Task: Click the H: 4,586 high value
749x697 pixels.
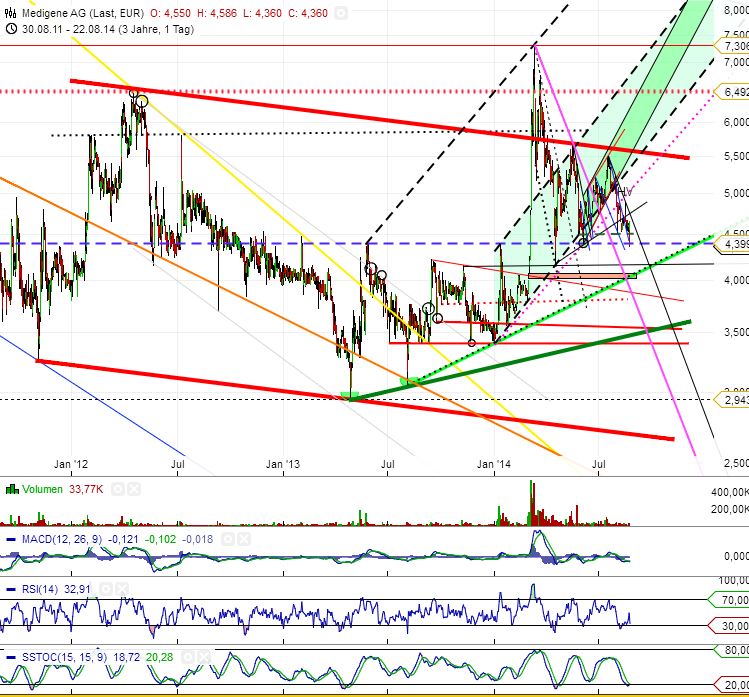Action: (217, 13)
